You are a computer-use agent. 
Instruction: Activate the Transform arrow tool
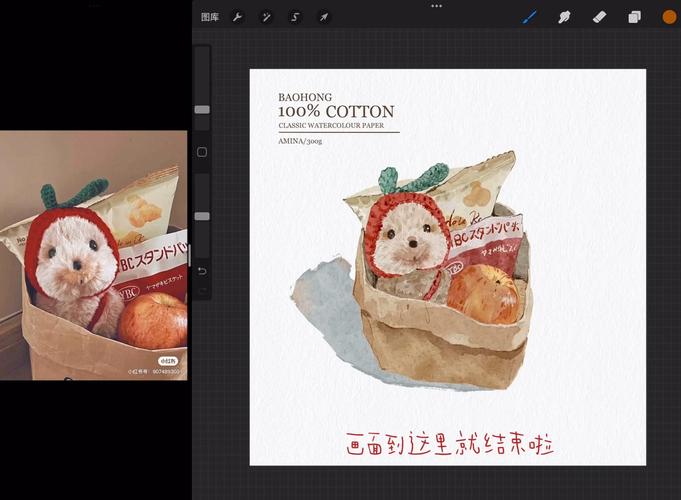coord(324,17)
